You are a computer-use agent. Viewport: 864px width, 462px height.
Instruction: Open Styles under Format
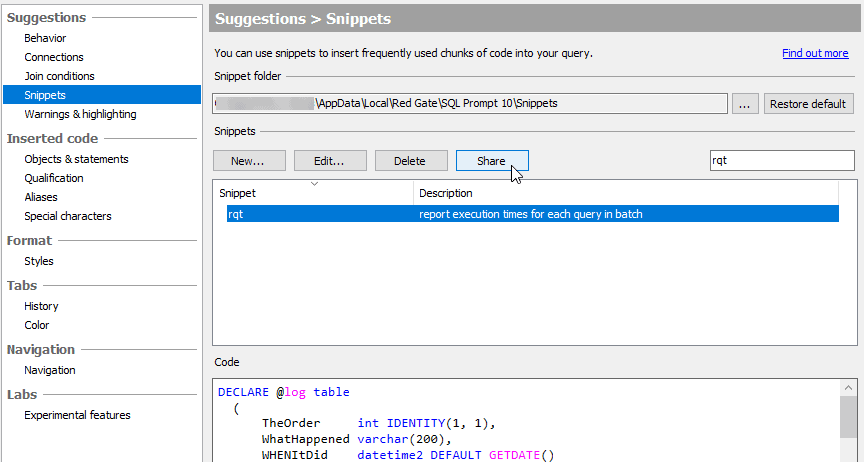(39, 261)
